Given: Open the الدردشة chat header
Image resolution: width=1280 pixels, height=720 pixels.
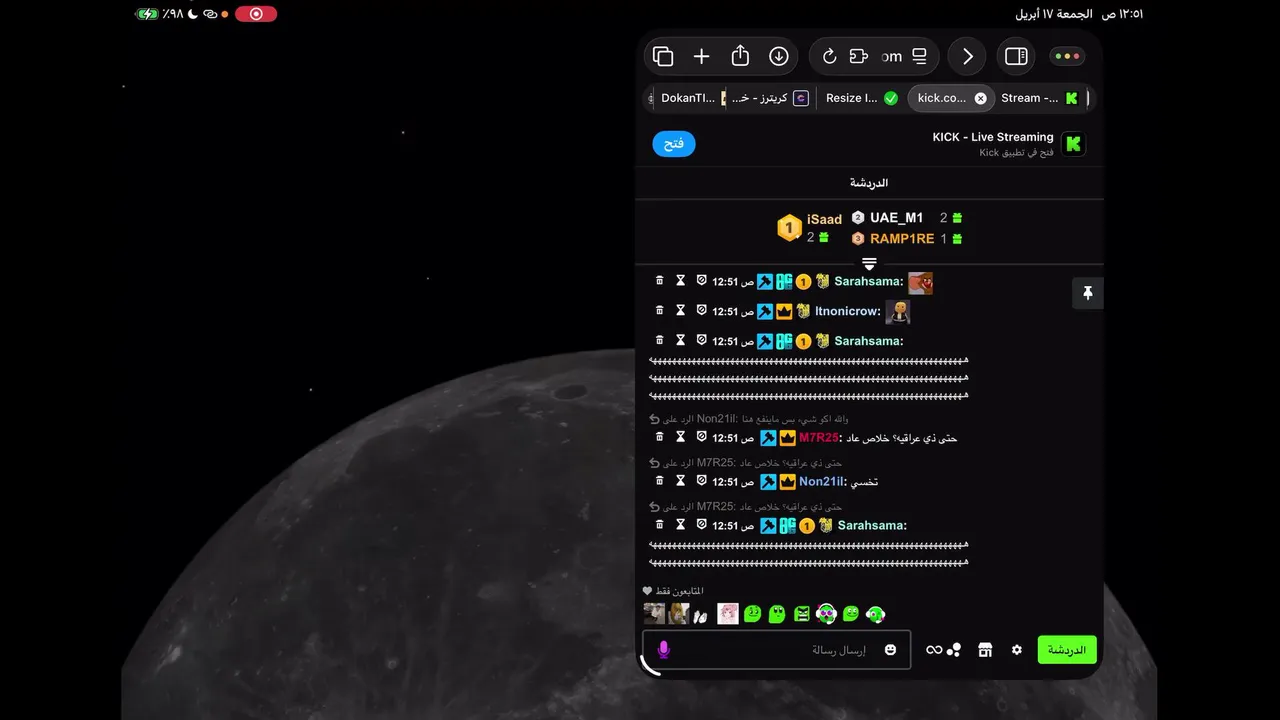Looking at the screenshot, I should pos(869,183).
